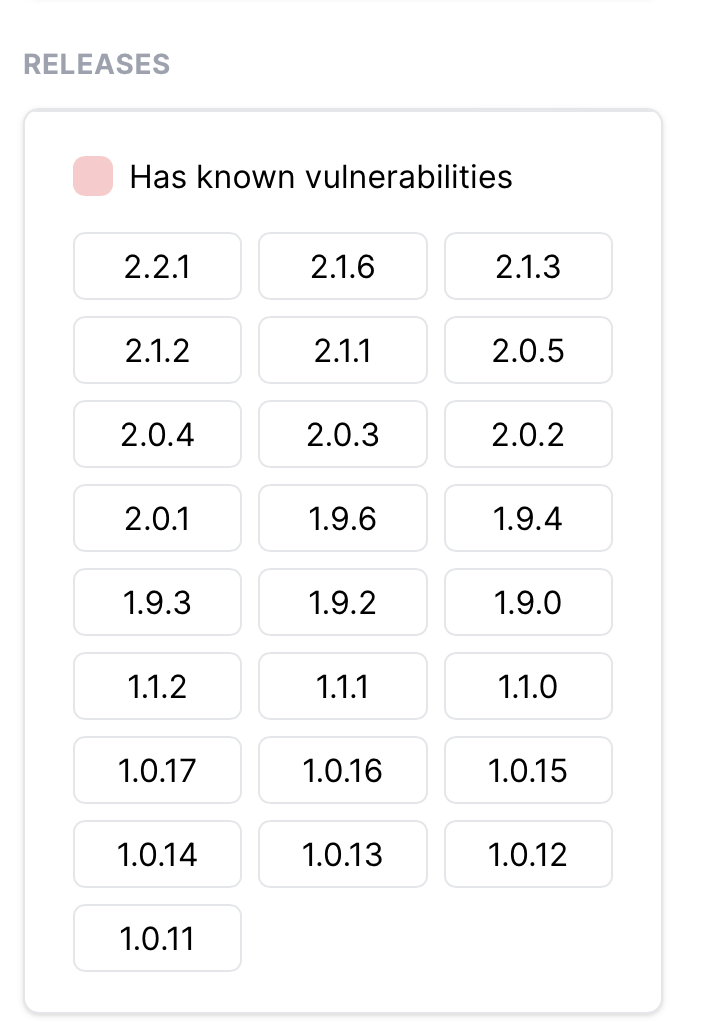
Task: Open release 2.0.5
Action: click(528, 351)
